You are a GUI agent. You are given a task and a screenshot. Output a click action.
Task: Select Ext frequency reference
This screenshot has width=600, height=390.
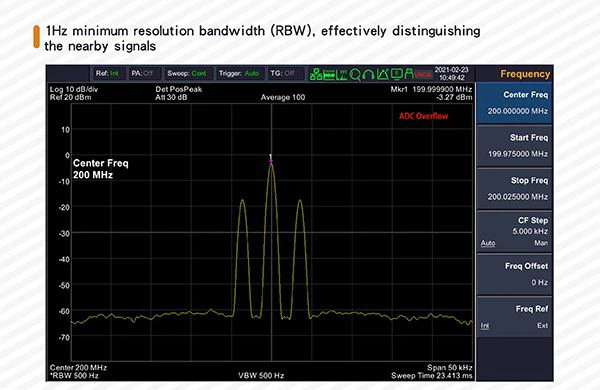tap(542, 325)
